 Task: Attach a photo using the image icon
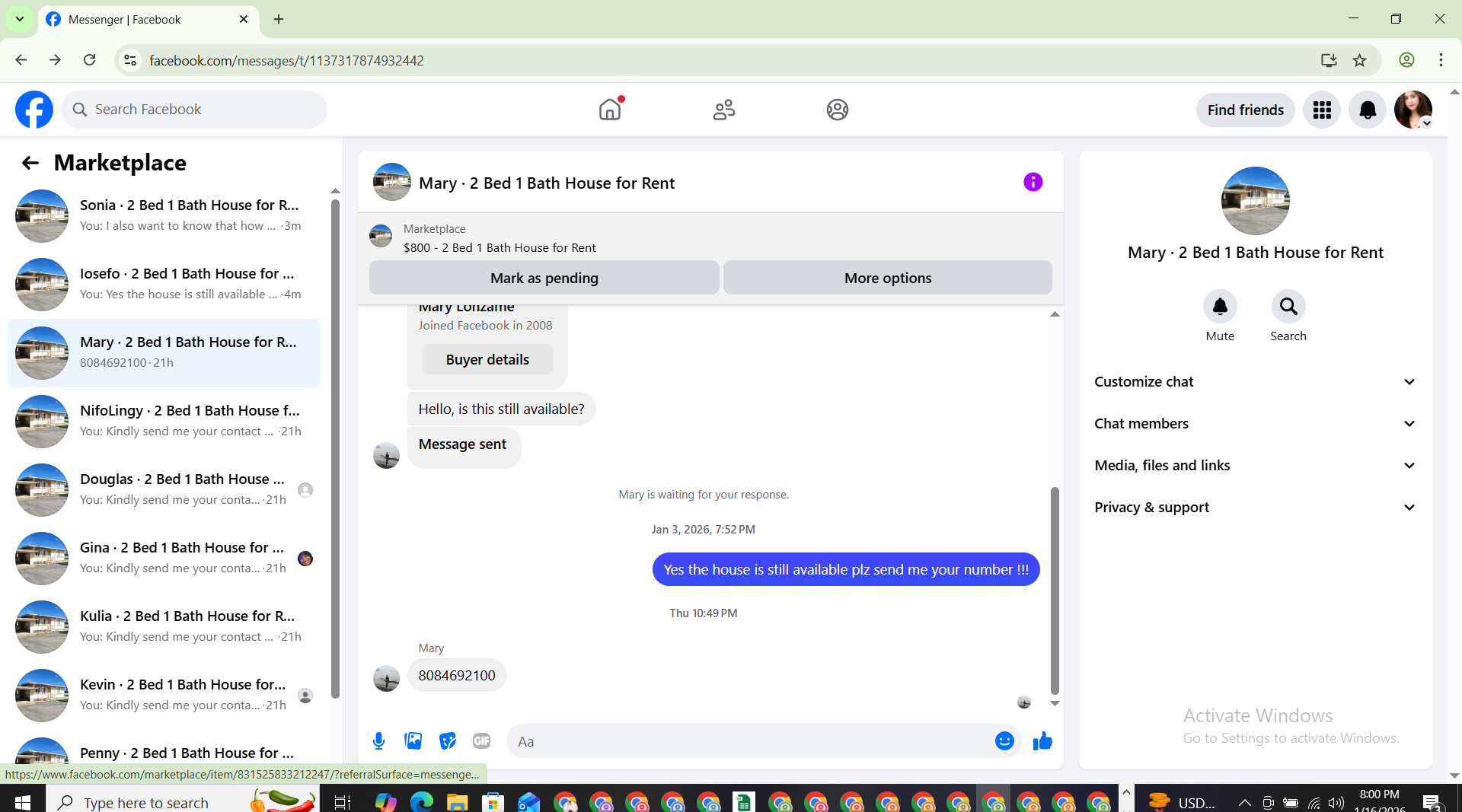(413, 741)
